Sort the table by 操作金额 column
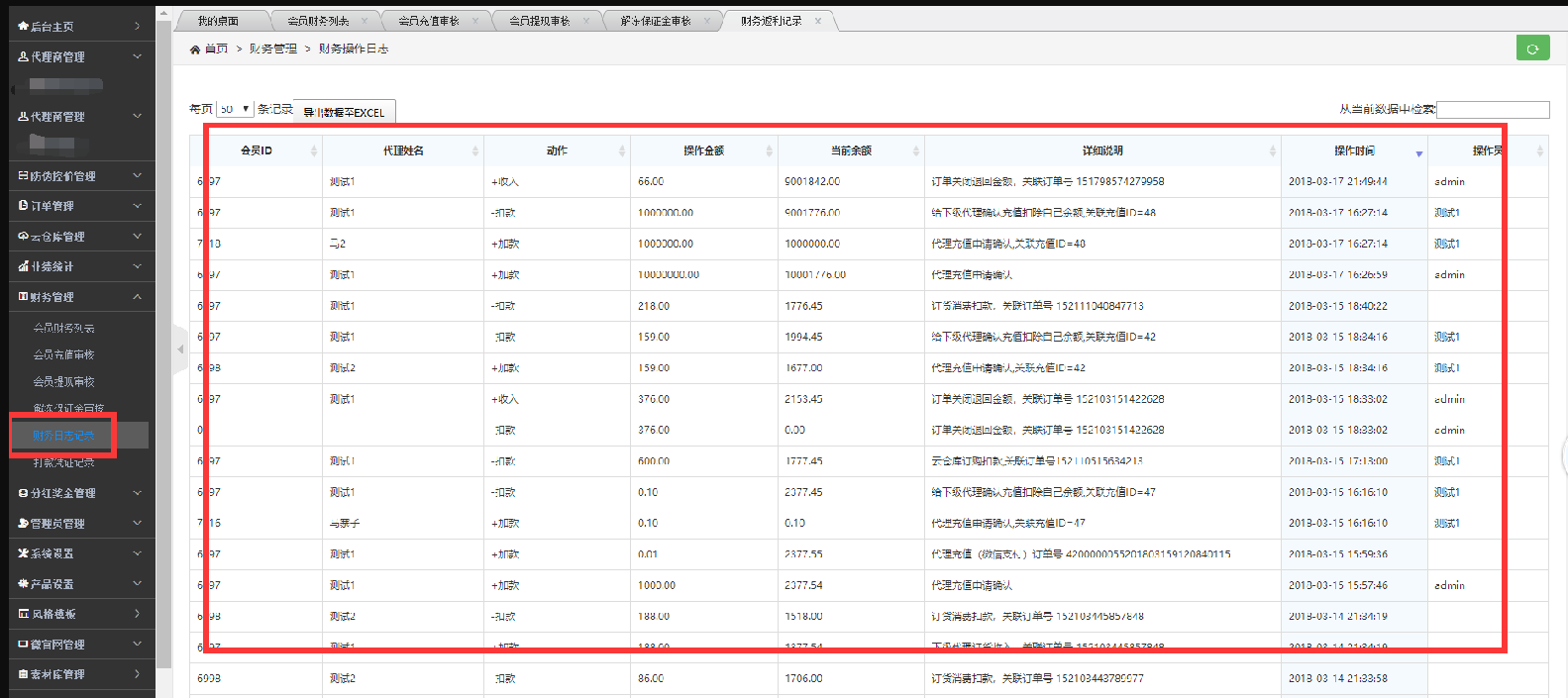 point(703,150)
